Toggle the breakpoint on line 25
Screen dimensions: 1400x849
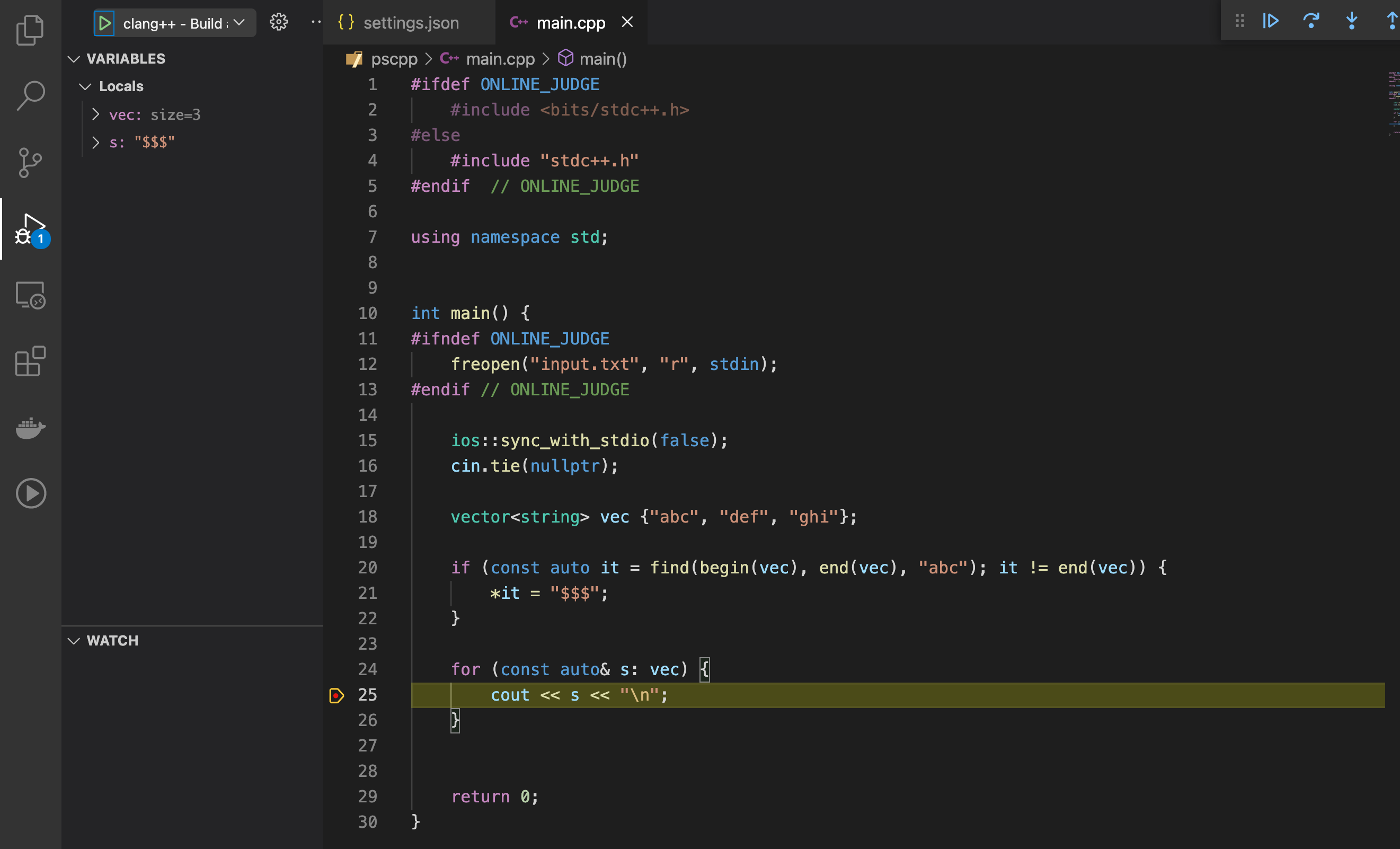[336, 695]
